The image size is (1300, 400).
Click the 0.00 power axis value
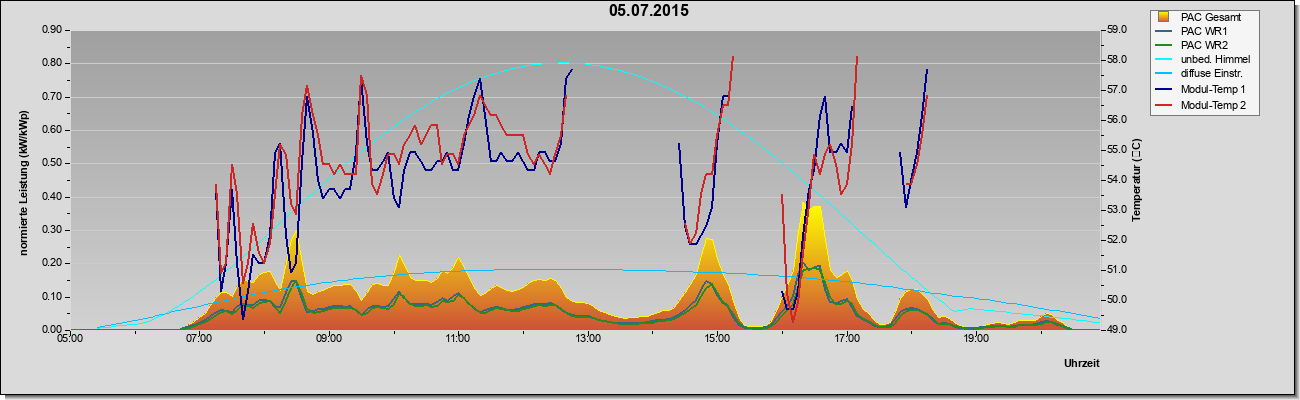tap(52, 330)
